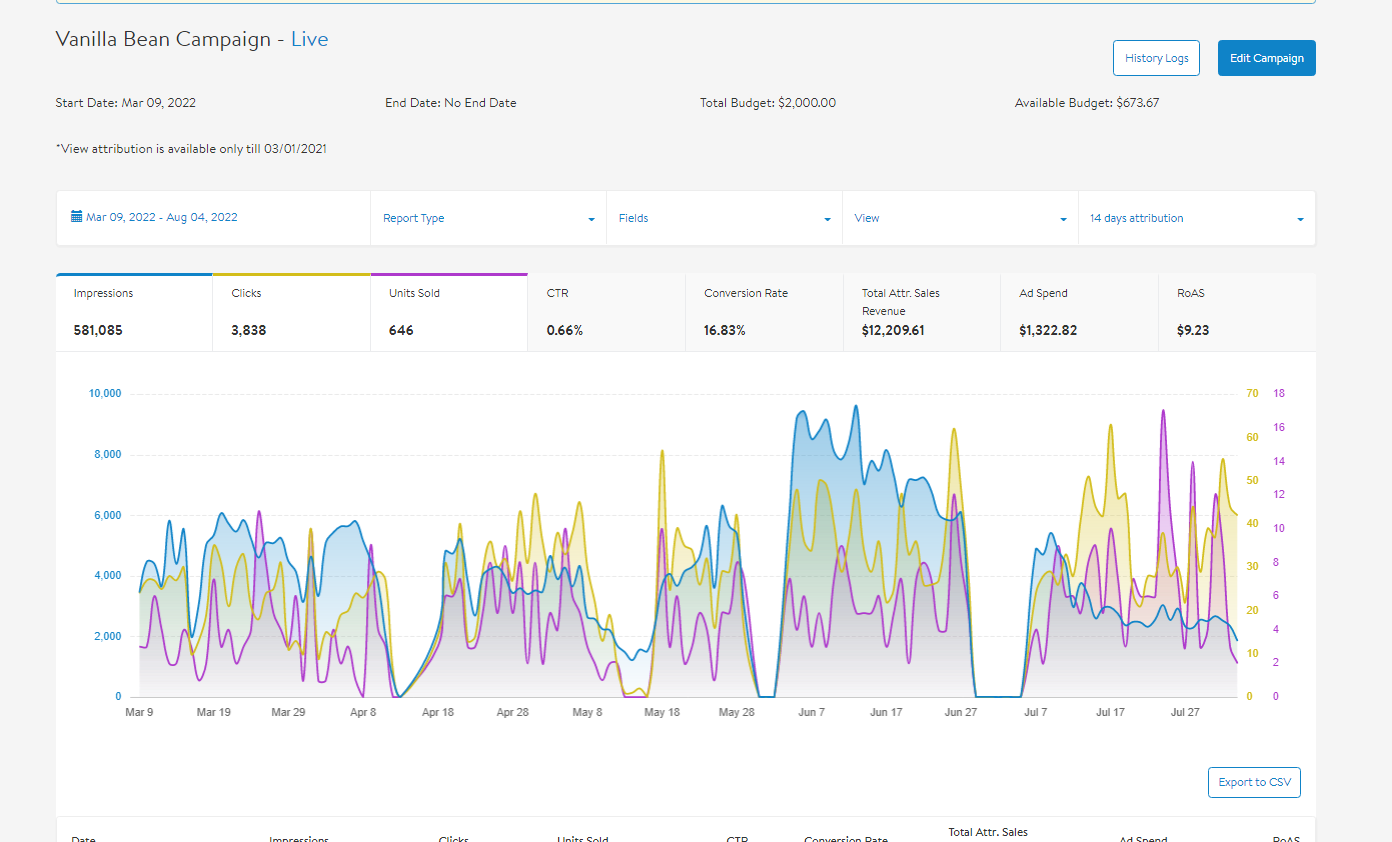This screenshot has height=842, width=1392.
Task: Click the May 18 label on chart axis
Action: (x=662, y=713)
